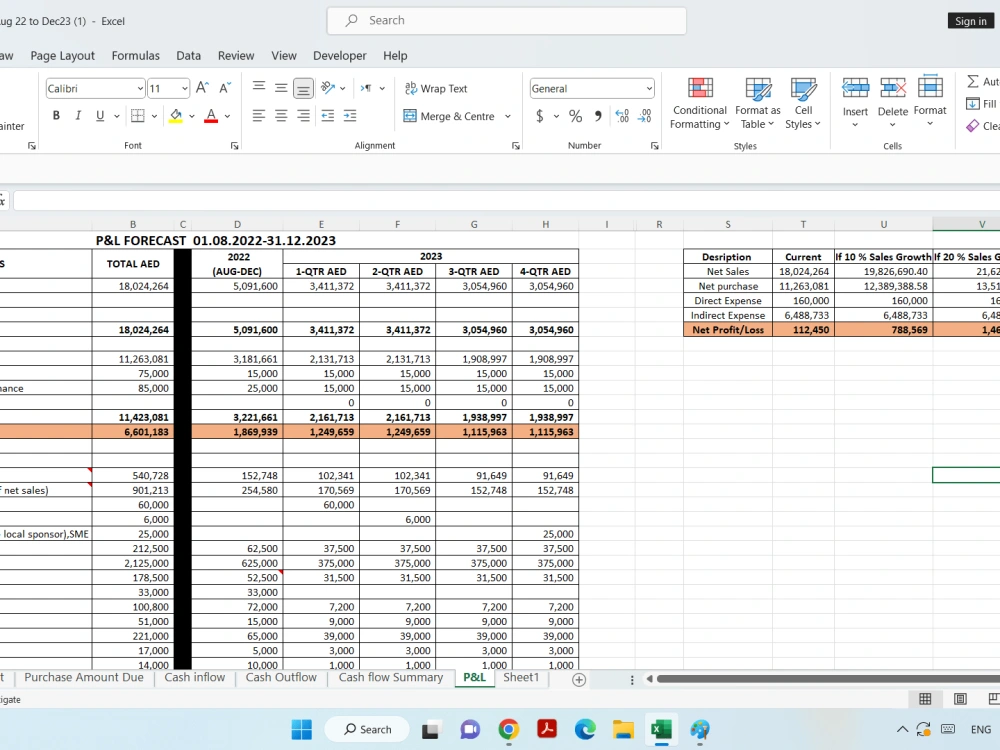Top align the cell contents

click(259, 88)
